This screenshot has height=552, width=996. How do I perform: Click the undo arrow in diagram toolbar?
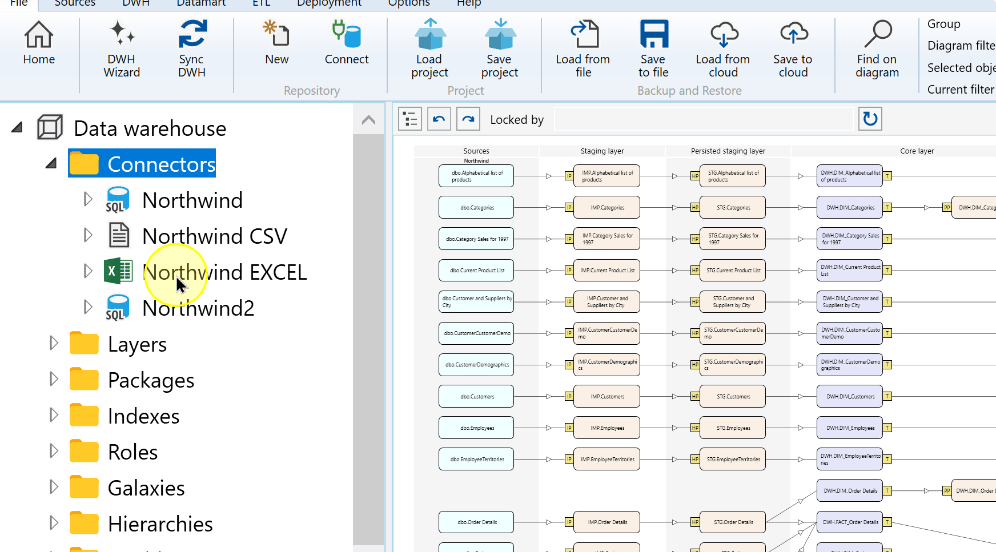(439, 119)
